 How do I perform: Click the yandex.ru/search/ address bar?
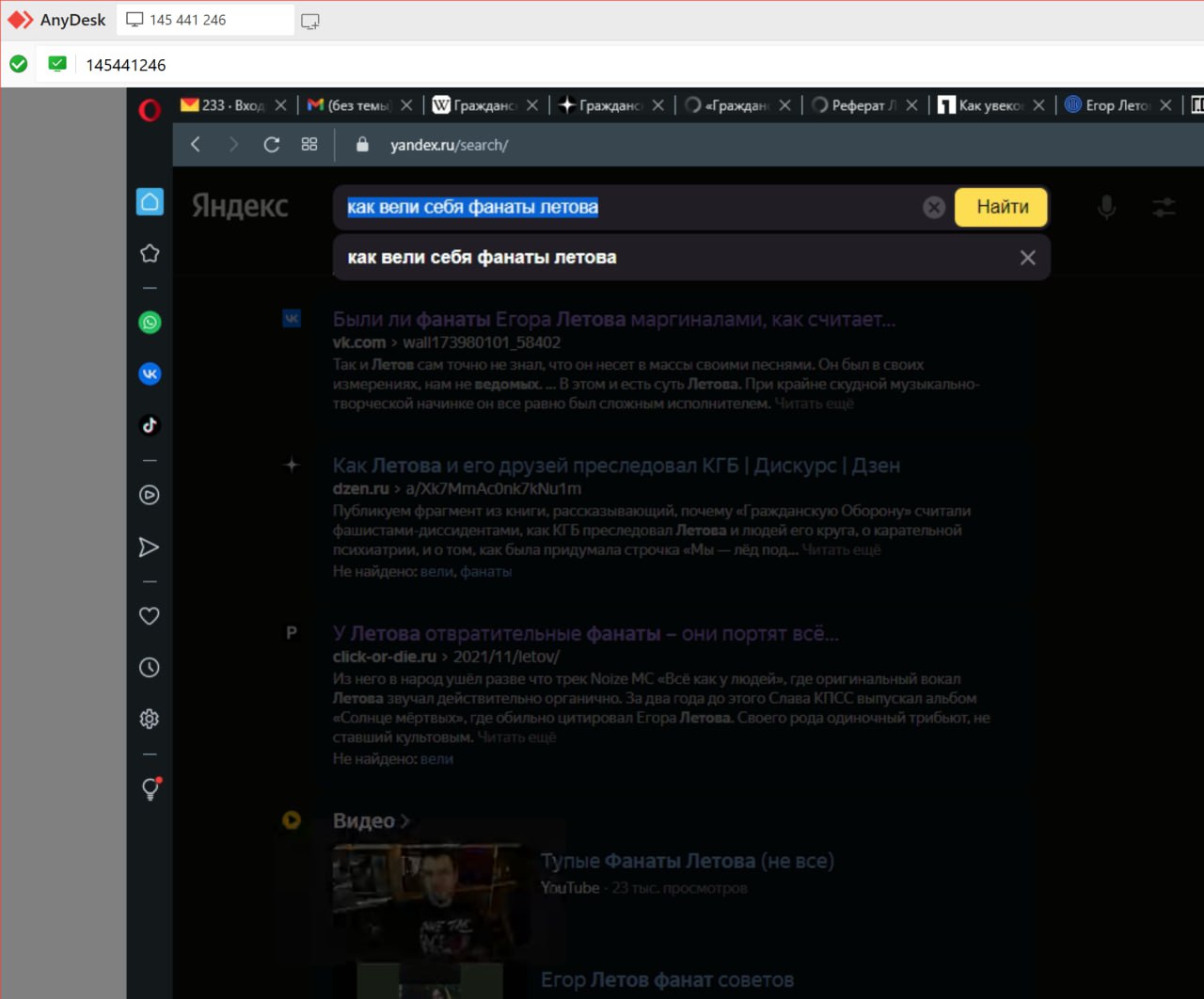coord(450,145)
